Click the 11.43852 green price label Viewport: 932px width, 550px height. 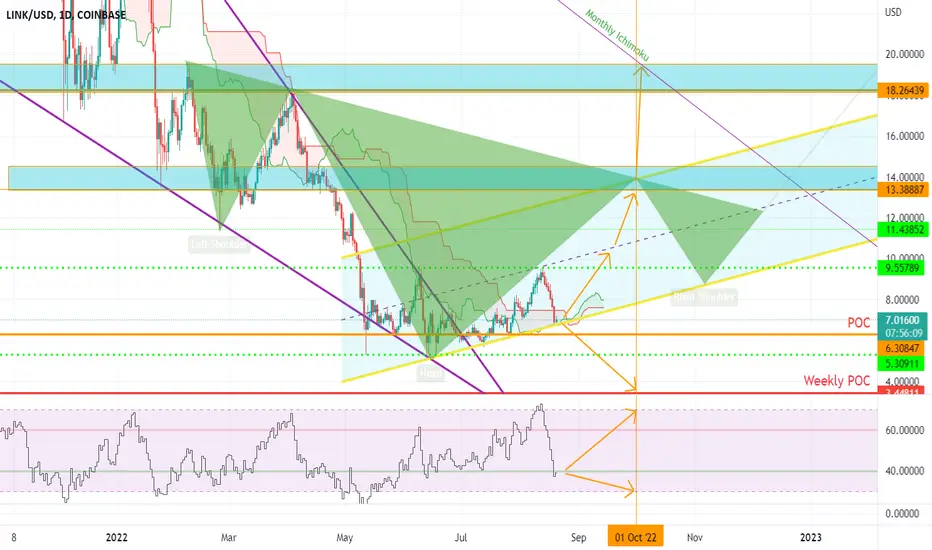(x=903, y=230)
